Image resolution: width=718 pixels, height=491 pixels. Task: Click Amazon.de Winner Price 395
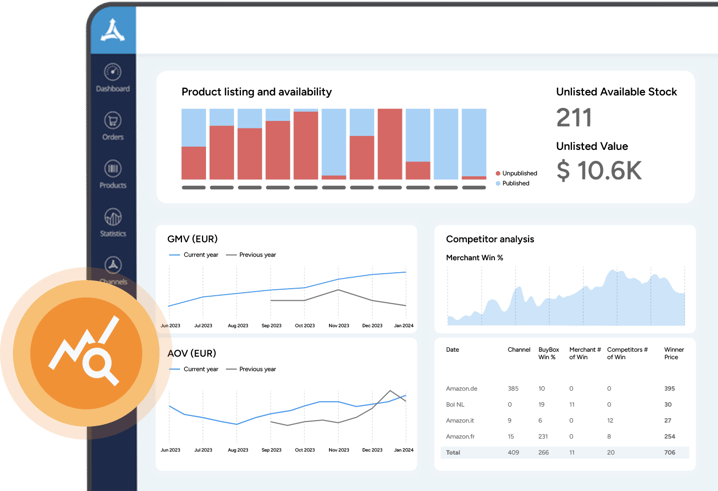[669, 388]
